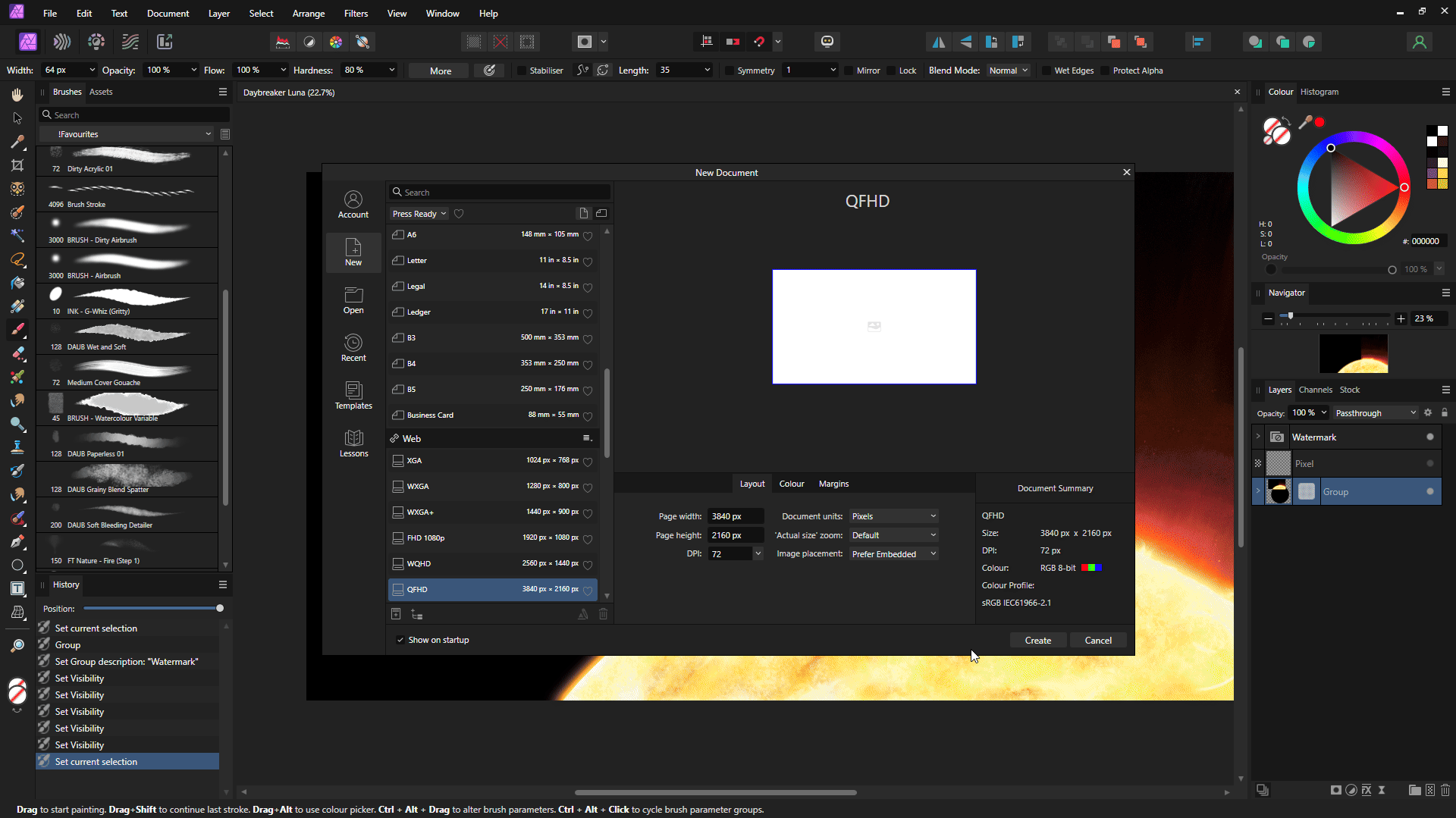Open the brush assistant options icon
1456x818 pixels.
click(x=489, y=70)
